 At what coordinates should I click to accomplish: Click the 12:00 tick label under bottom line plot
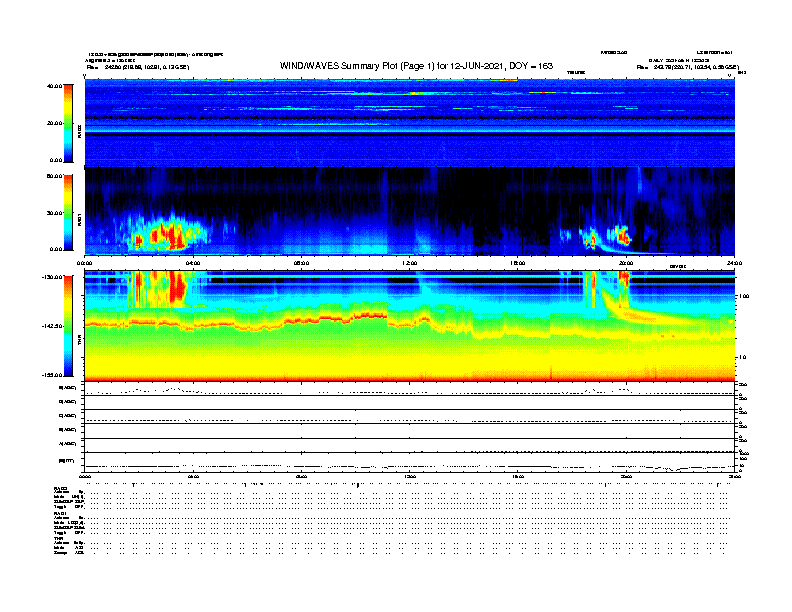(x=409, y=476)
